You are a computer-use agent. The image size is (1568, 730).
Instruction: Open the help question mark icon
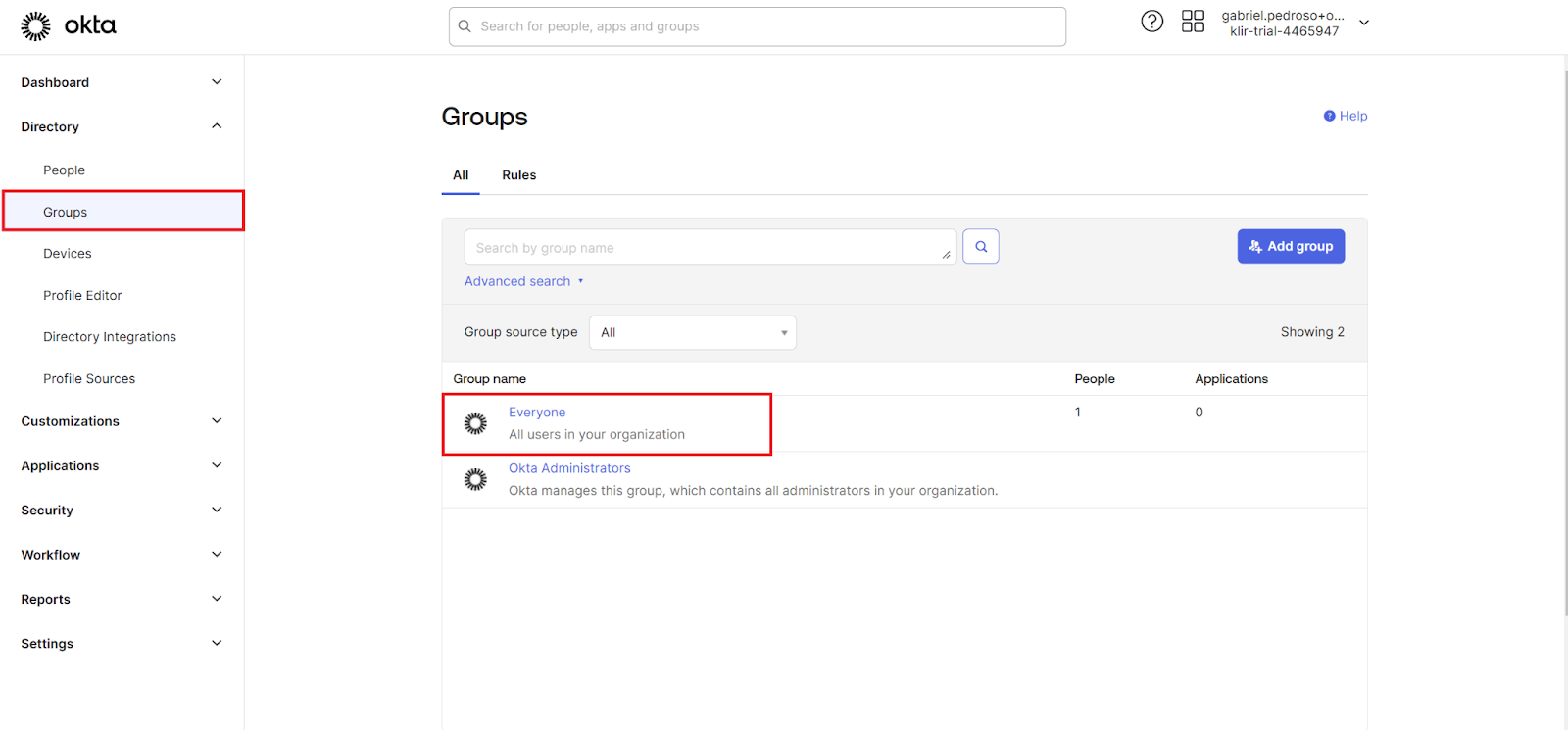coord(1151,22)
